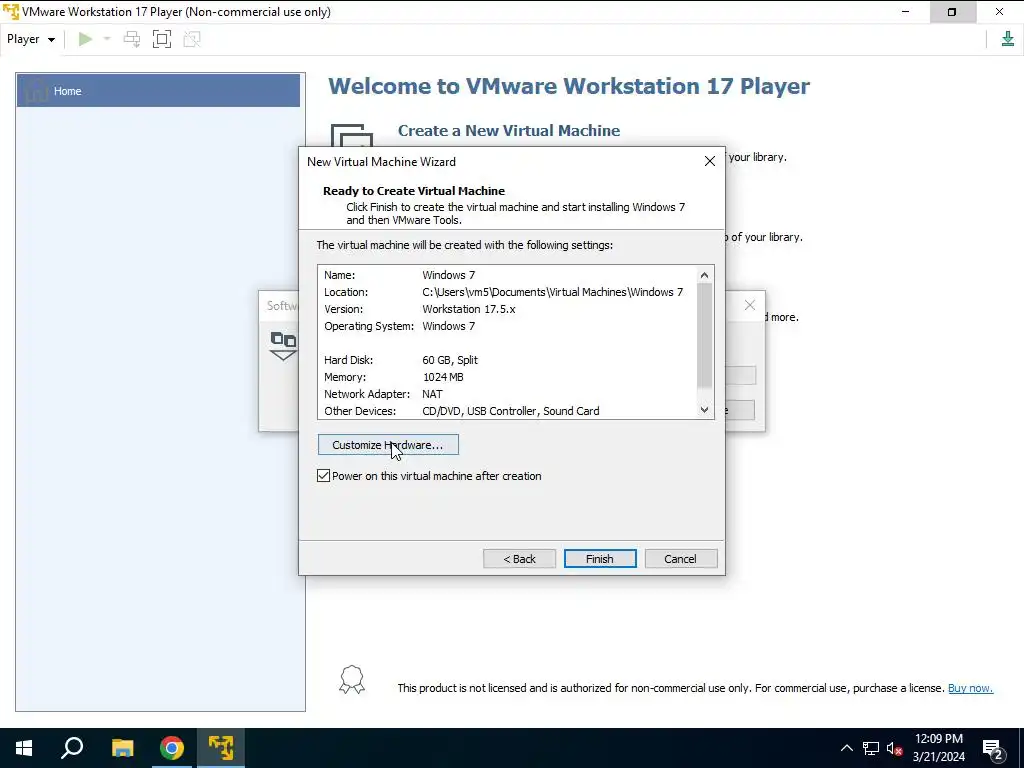The height and width of the screenshot is (768, 1024).
Task: Click the Send Ctrl+Alt+Del toolbar icon
Action: tap(132, 39)
